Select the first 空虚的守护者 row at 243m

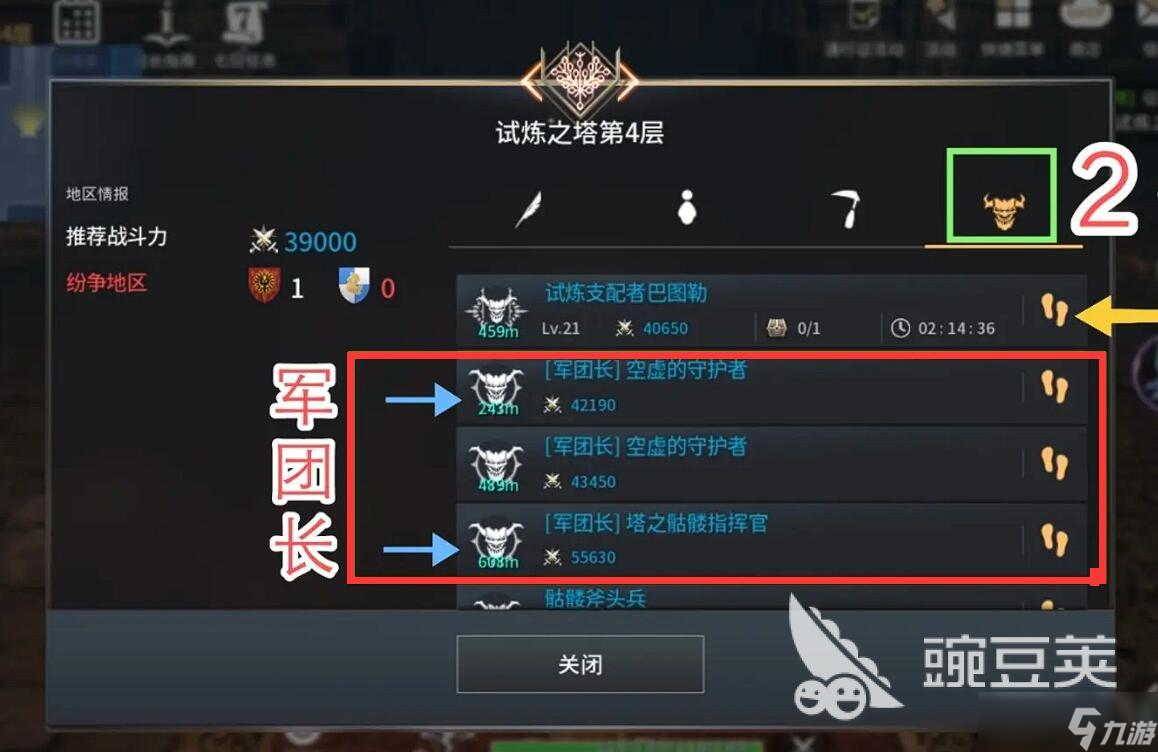click(771, 387)
